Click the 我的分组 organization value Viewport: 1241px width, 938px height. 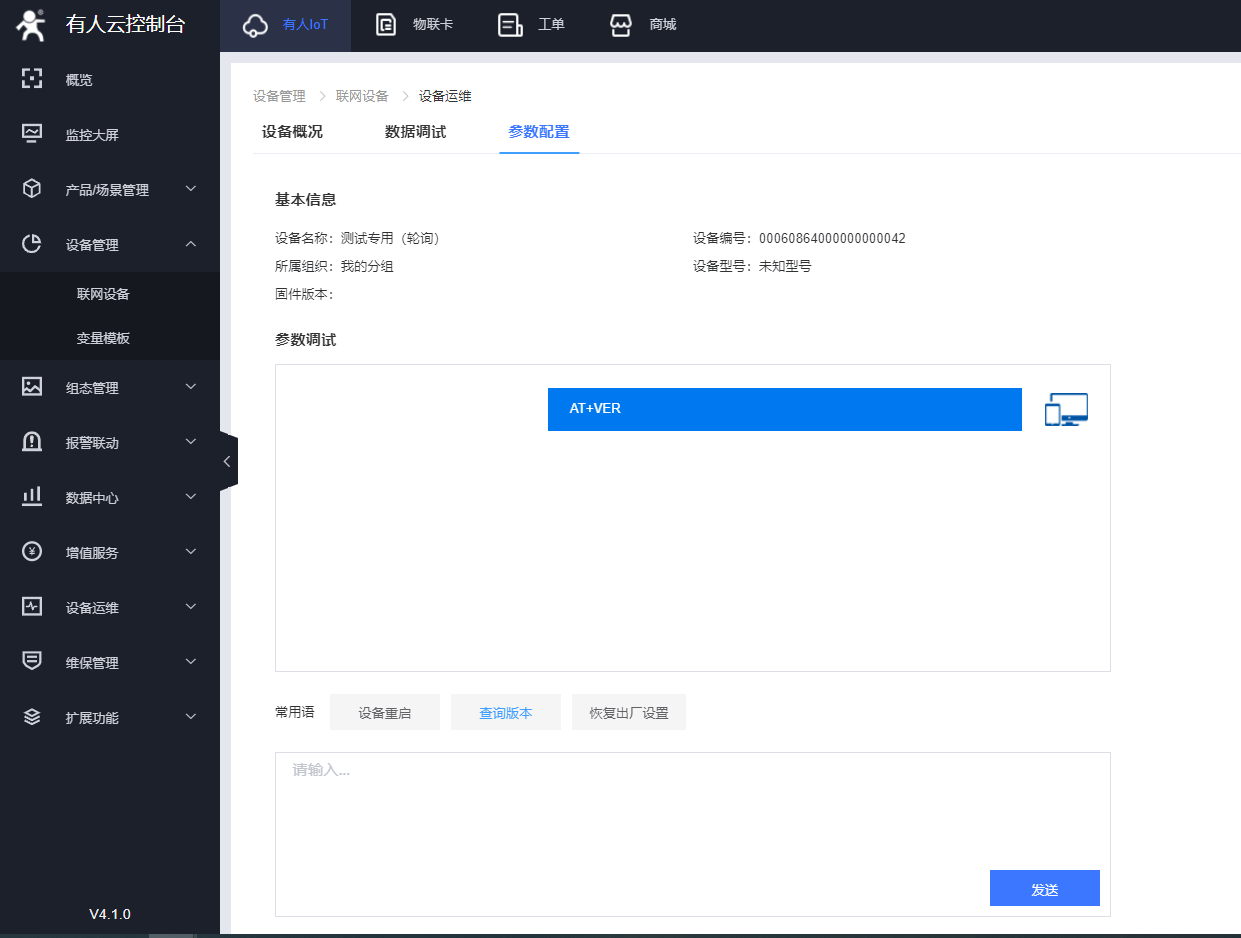(x=366, y=267)
